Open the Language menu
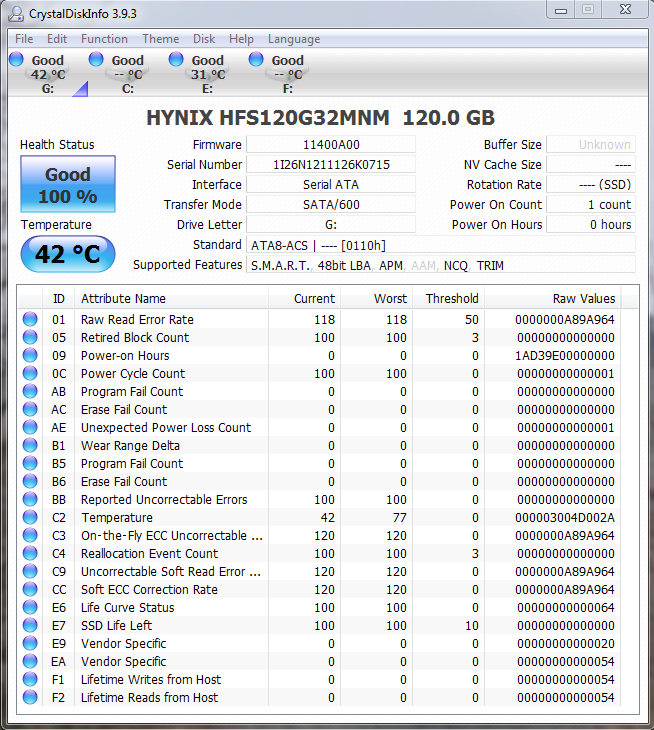The height and width of the screenshot is (730, 654). pos(294,39)
